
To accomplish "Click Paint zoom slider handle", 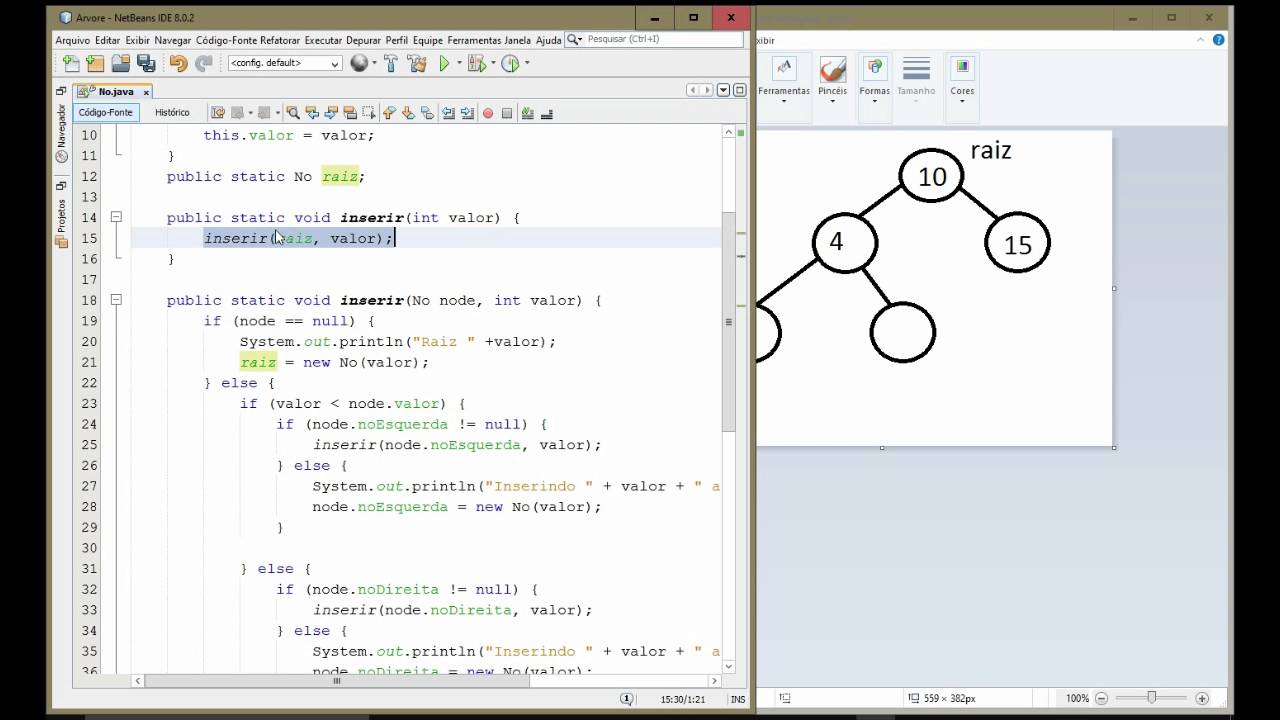I will tap(1153, 698).
